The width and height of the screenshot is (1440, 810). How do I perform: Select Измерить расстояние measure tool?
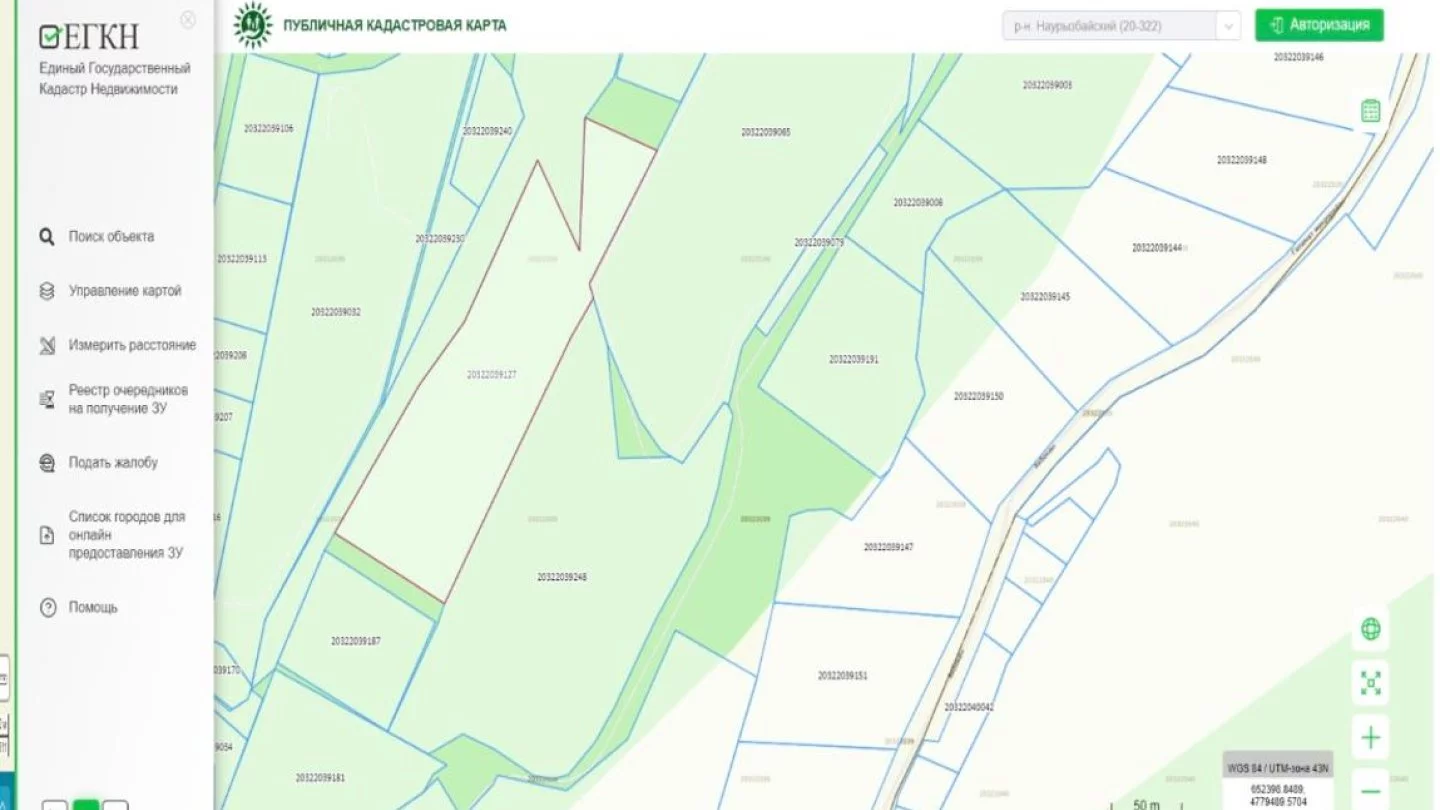click(x=131, y=345)
